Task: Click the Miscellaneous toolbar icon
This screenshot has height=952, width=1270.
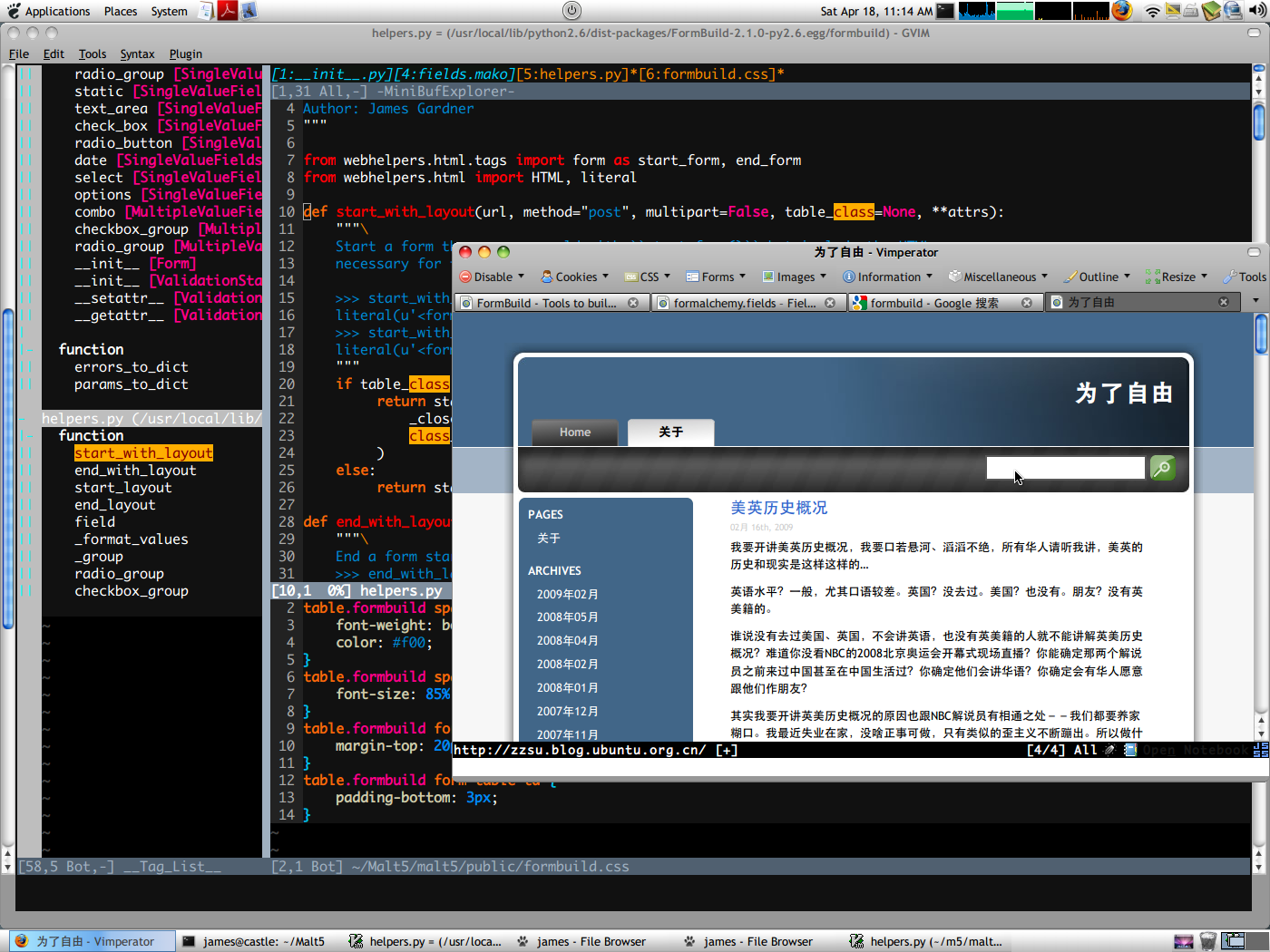Action: 955,277
